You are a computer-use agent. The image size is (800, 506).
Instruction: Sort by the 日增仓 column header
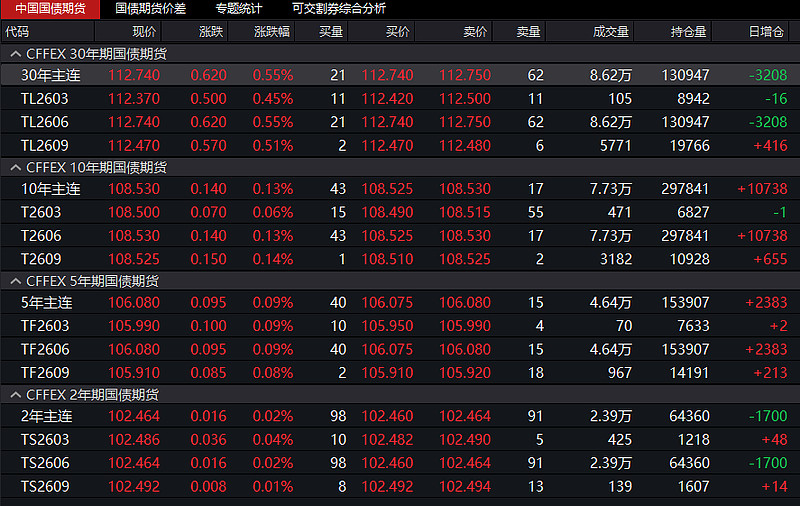point(751,32)
